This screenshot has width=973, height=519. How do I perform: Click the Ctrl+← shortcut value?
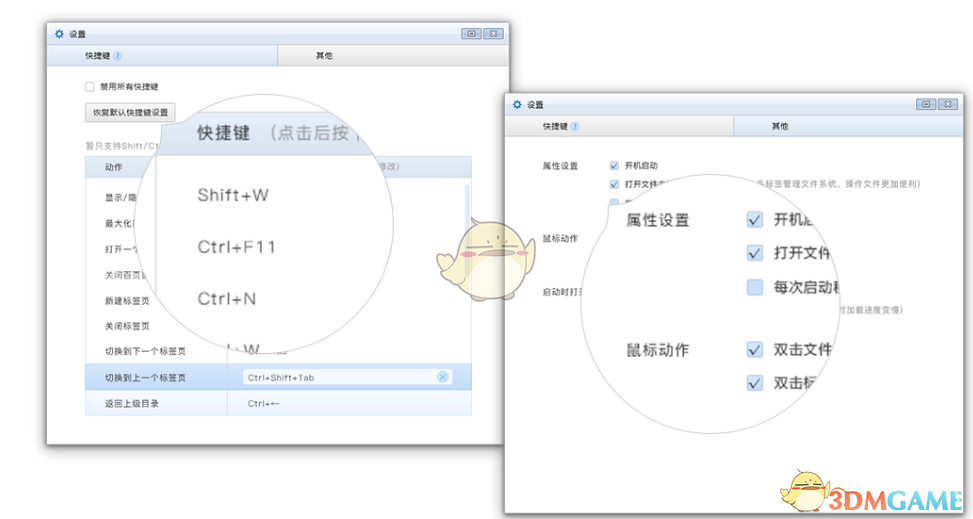264,404
